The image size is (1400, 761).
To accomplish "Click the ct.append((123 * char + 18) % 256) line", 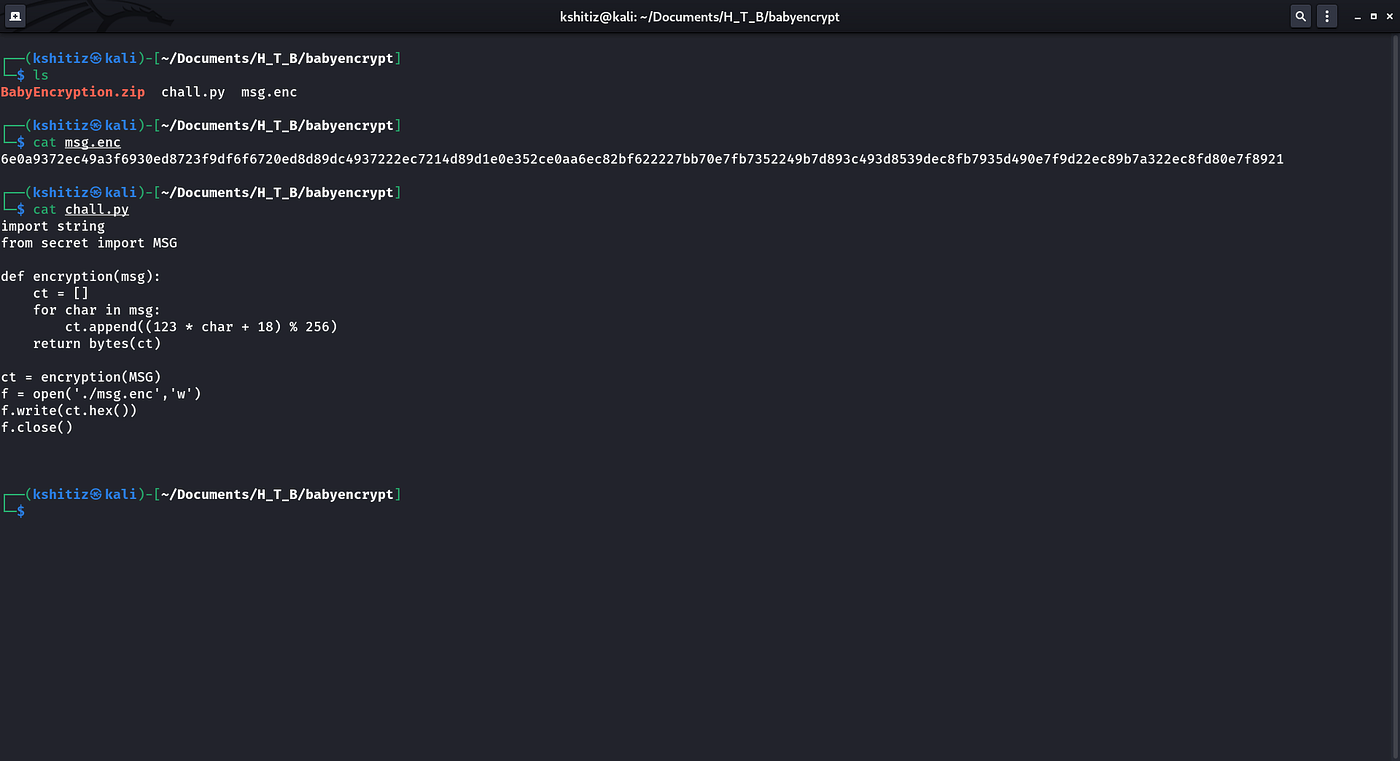I will point(201,327).
